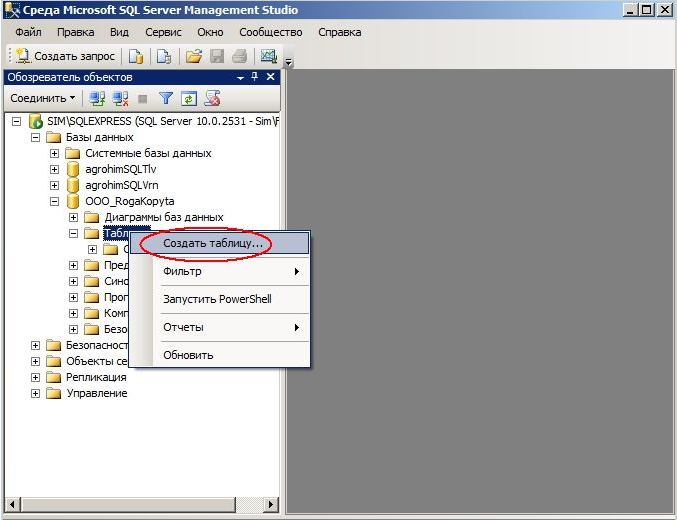Open the toolbar options arrow after activity monitor
Viewport: 677px width, 520px height.
point(288,62)
